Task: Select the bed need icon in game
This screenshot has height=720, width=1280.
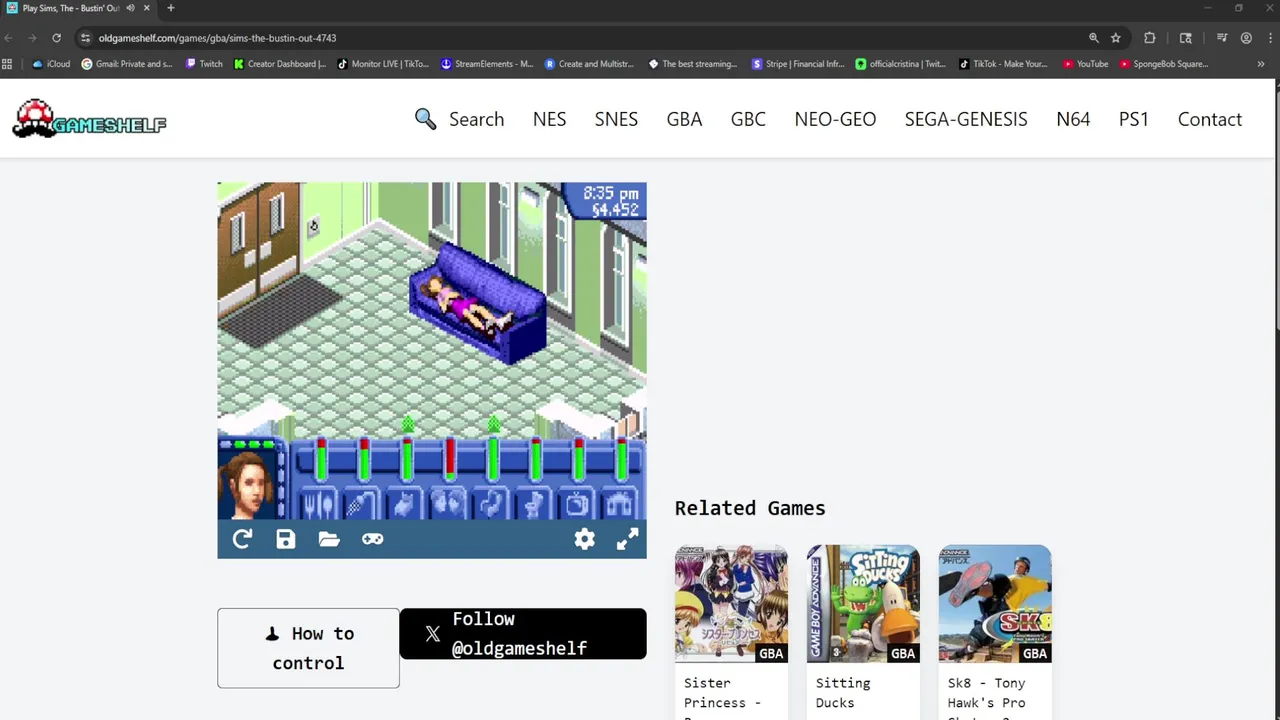Action: (405, 505)
